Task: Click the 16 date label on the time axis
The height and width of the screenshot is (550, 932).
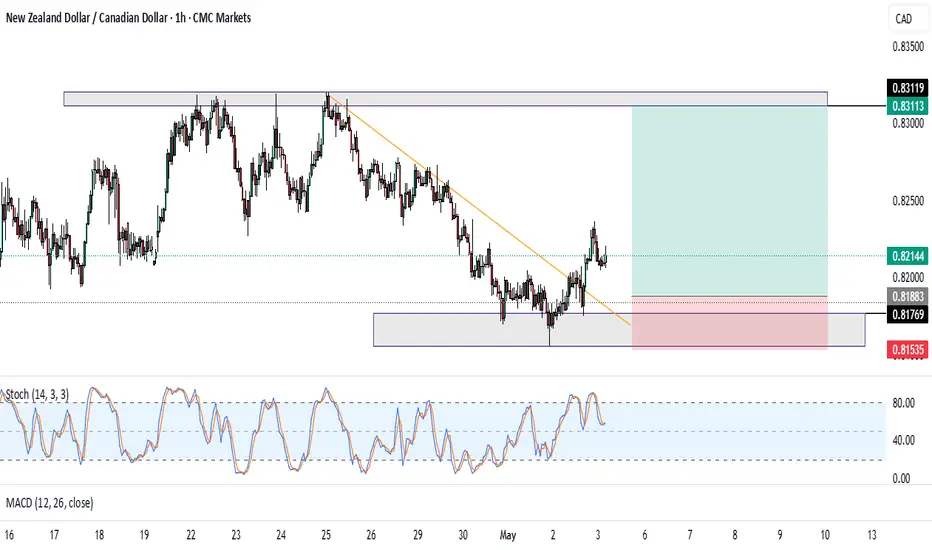Action: tap(9, 535)
